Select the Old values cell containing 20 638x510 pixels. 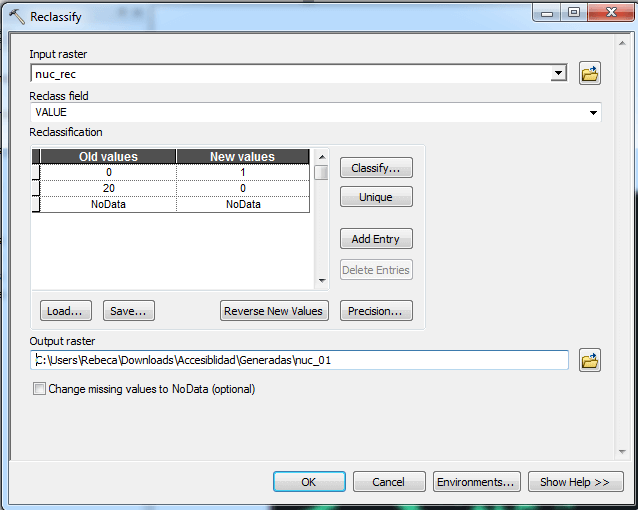pos(108,188)
